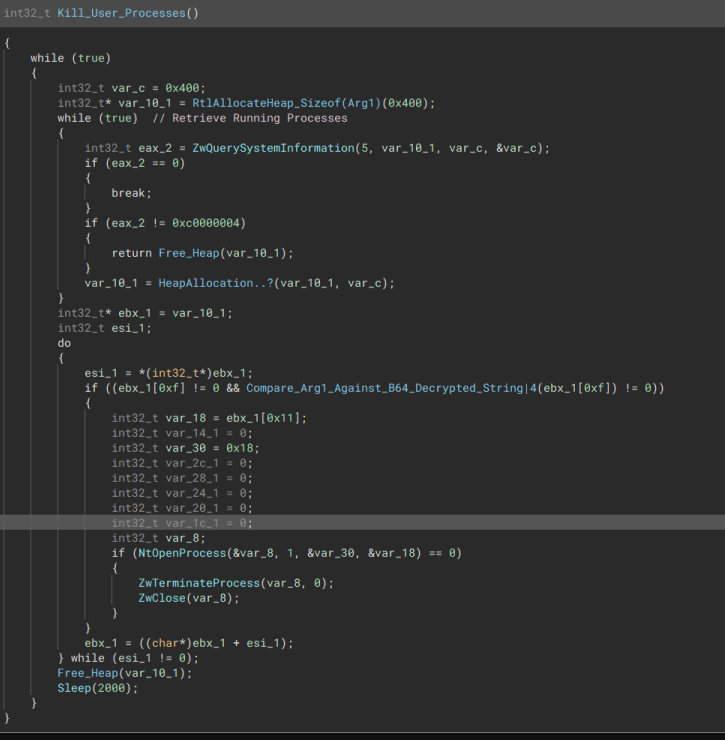
Task: Click the var_c variable in its declaration
Action: (x=125, y=88)
